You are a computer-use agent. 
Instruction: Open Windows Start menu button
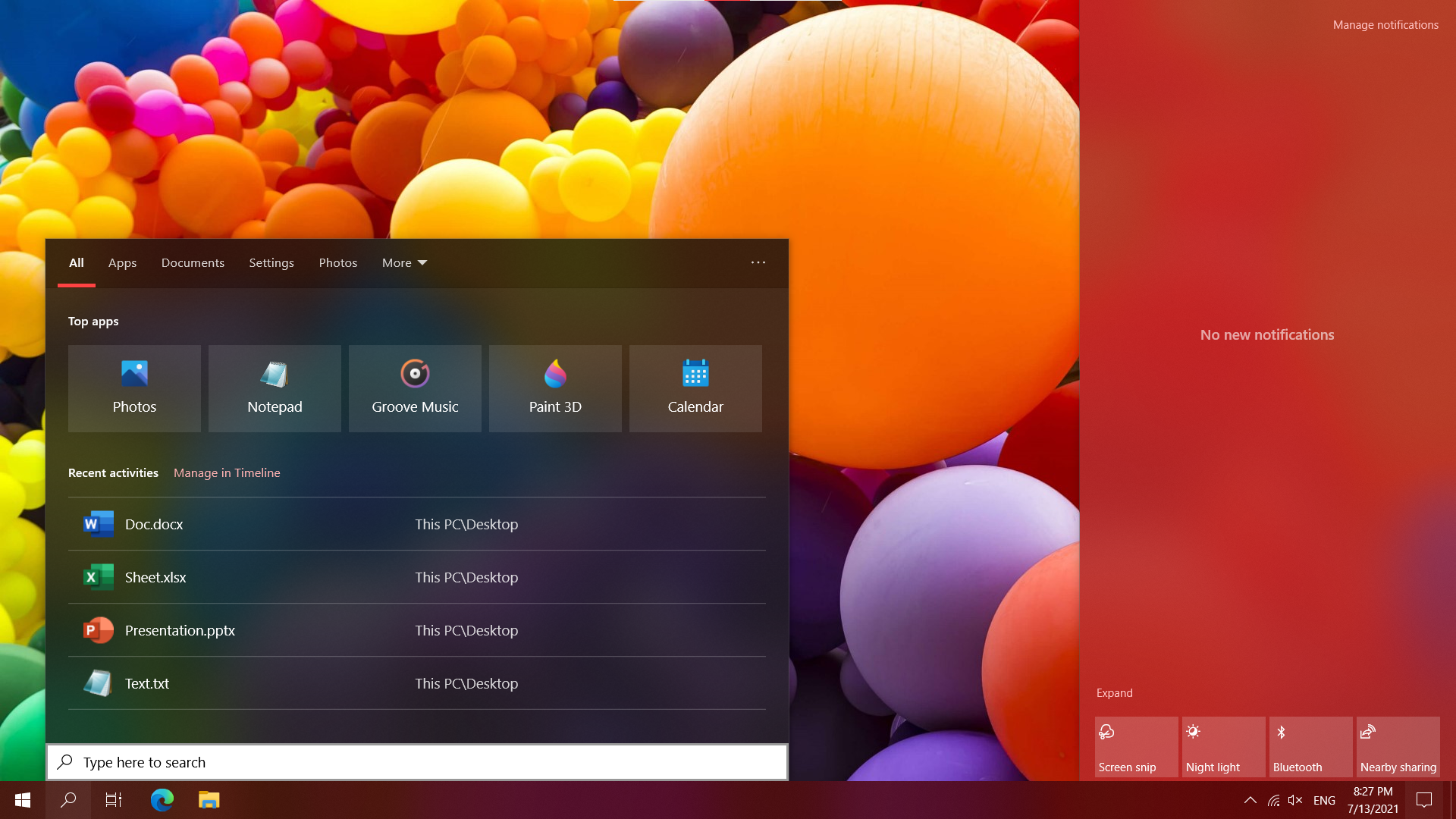(22, 799)
